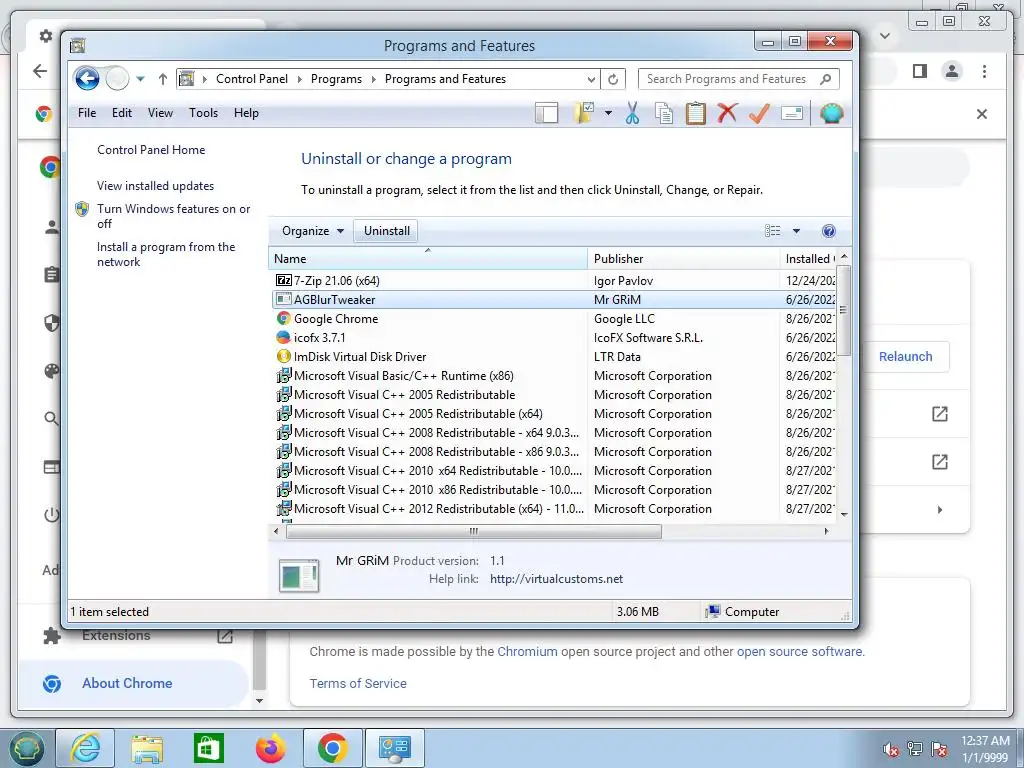Expand the breadcrumb arrow after Control Panel
Image resolution: width=1024 pixels, height=768 pixels.
click(x=299, y=79)
